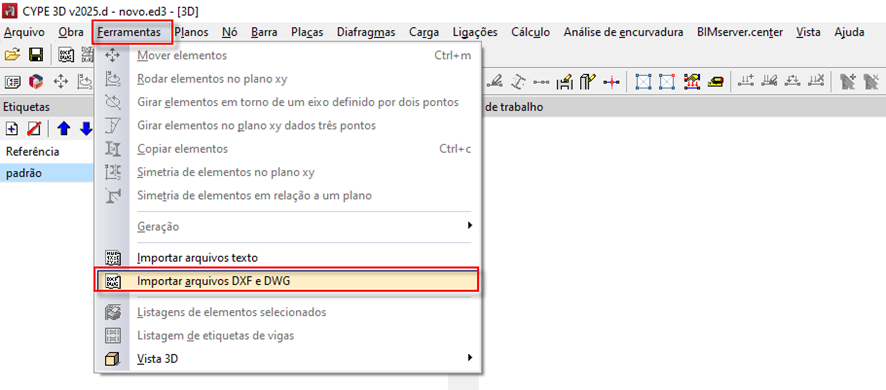Open the Nó menu
Screen dimensions: 886x390
tap(229, 32)
